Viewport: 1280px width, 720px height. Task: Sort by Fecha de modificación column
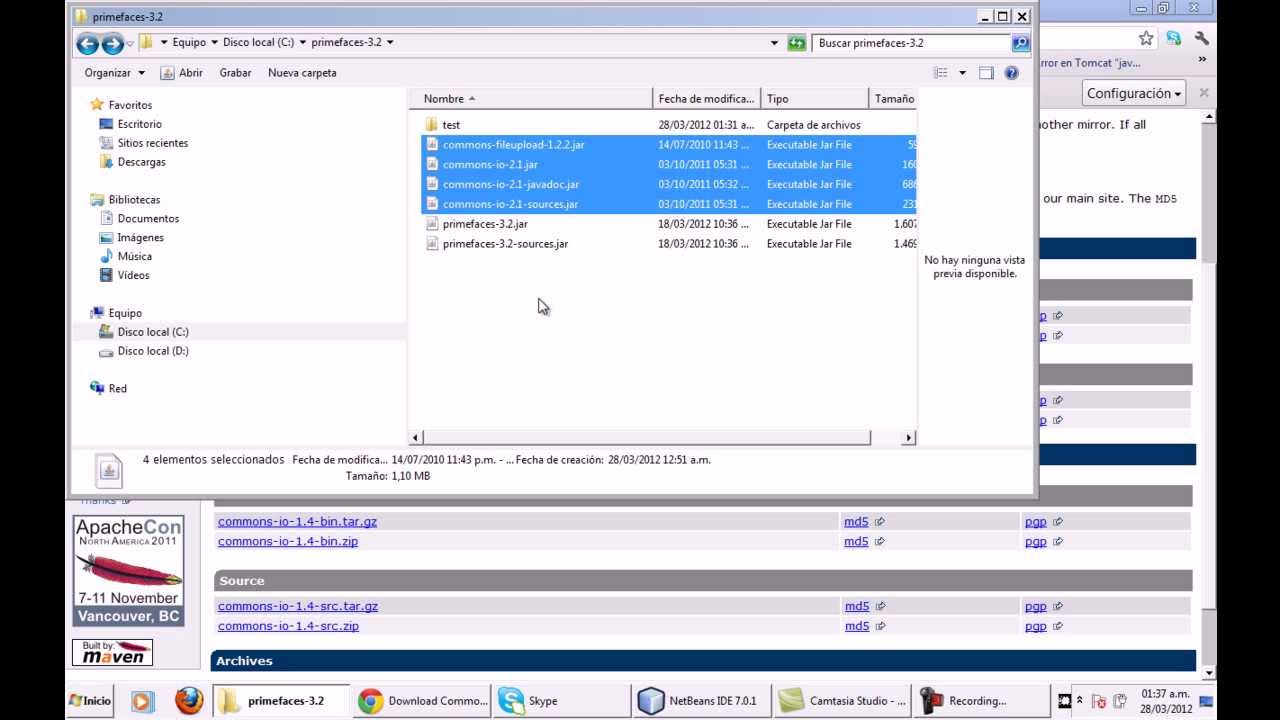pos(707,99)
